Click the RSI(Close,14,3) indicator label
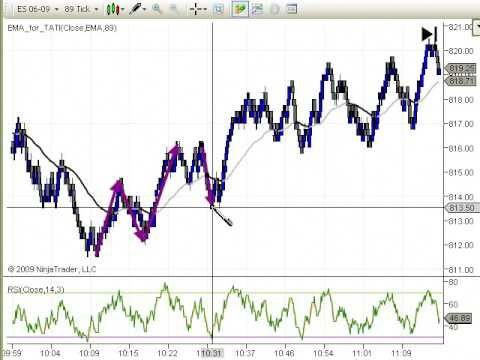This screenshot has width=480, height=360. (36, 290)
